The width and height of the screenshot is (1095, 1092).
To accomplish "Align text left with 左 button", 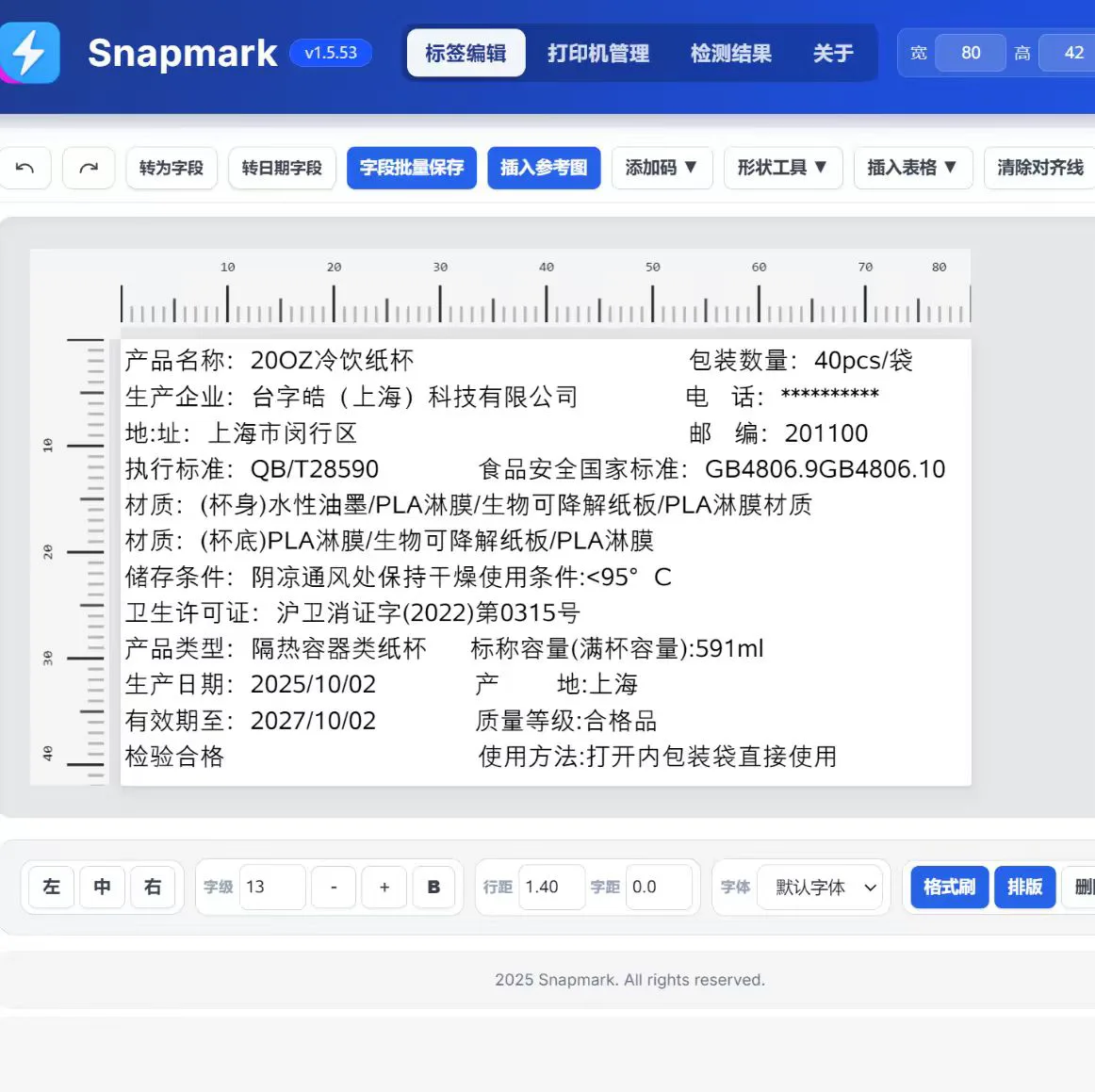I will (x=51, y=887).
